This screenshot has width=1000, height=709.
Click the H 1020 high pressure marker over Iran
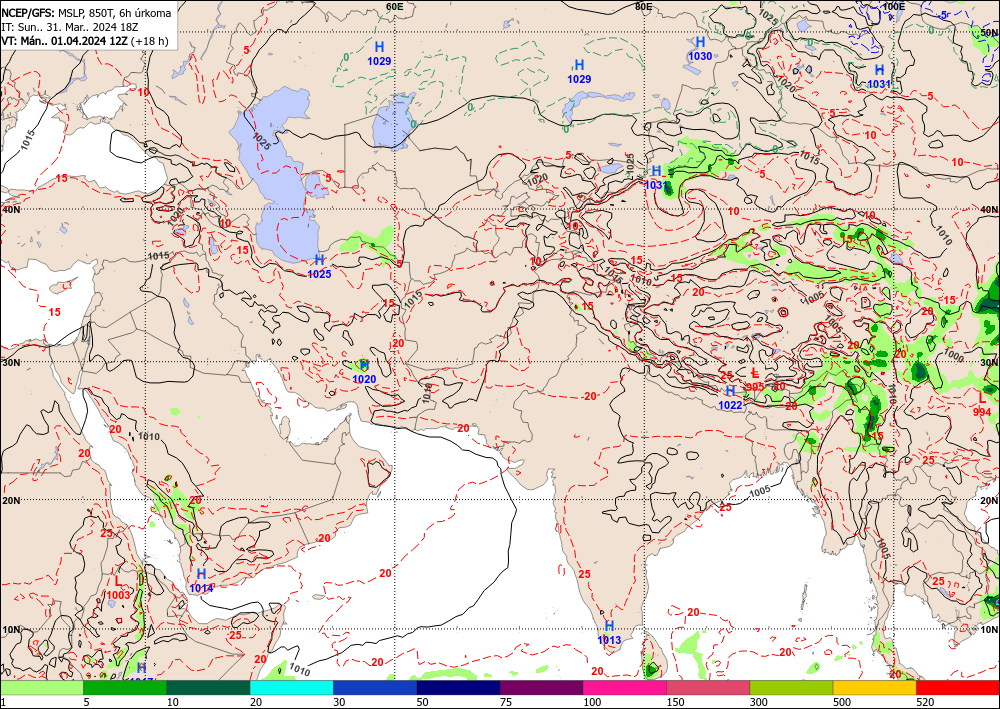coord(364,372)
